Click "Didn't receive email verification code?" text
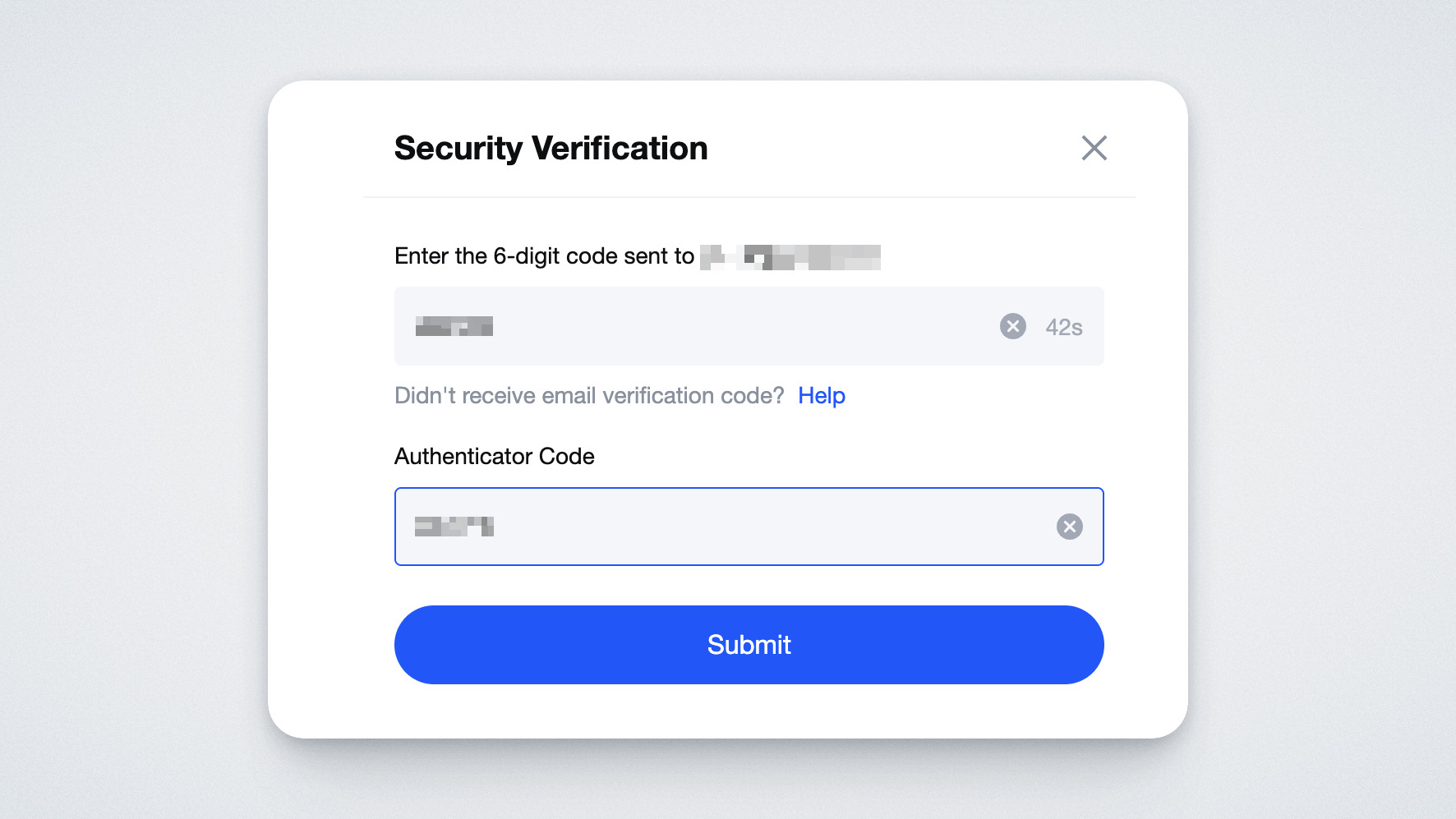This screenshot has width=1456, height=819. pyautogui.click(x=589, y=396)
